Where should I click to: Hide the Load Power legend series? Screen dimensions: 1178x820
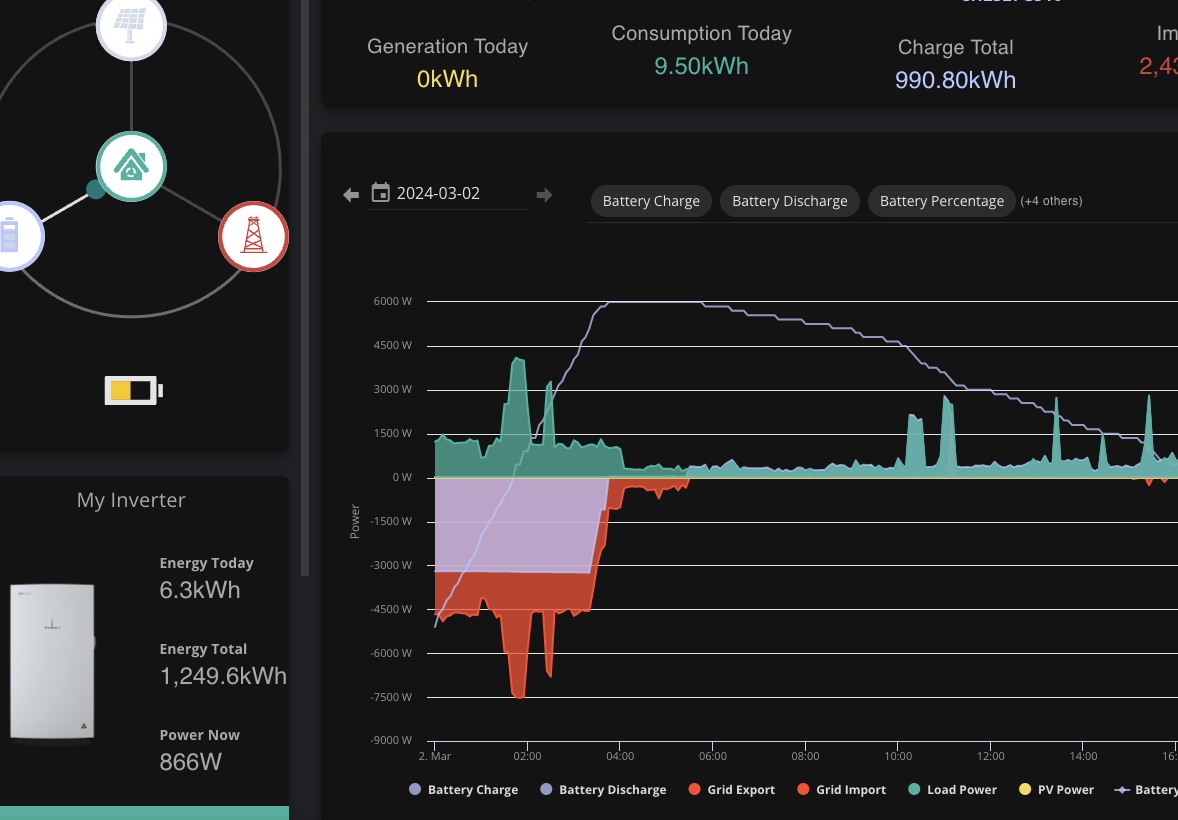point(953,789)
